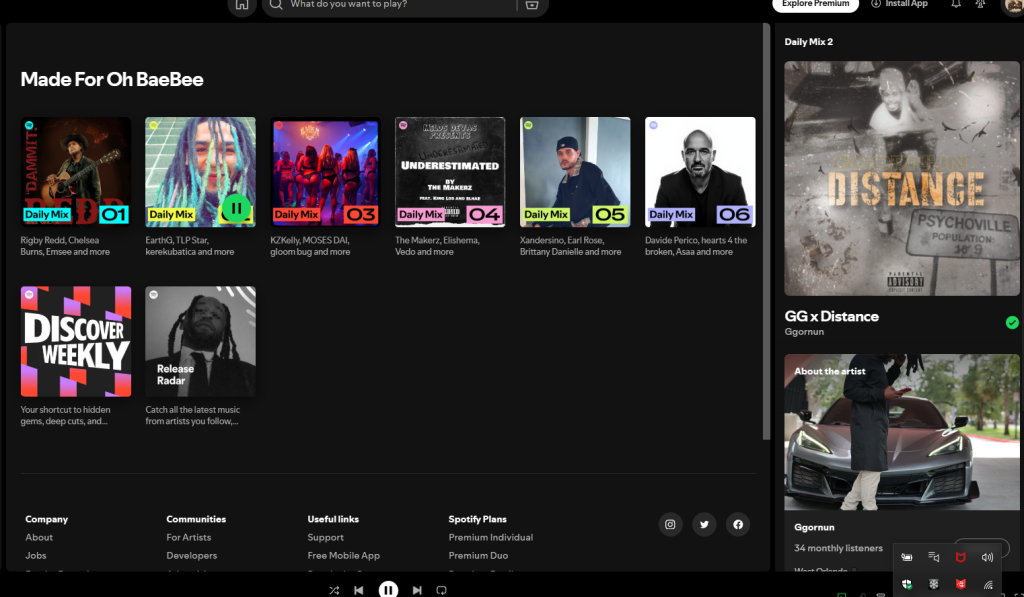
Task: Open the Developers footer link
Action: click(x=192, y=555)
